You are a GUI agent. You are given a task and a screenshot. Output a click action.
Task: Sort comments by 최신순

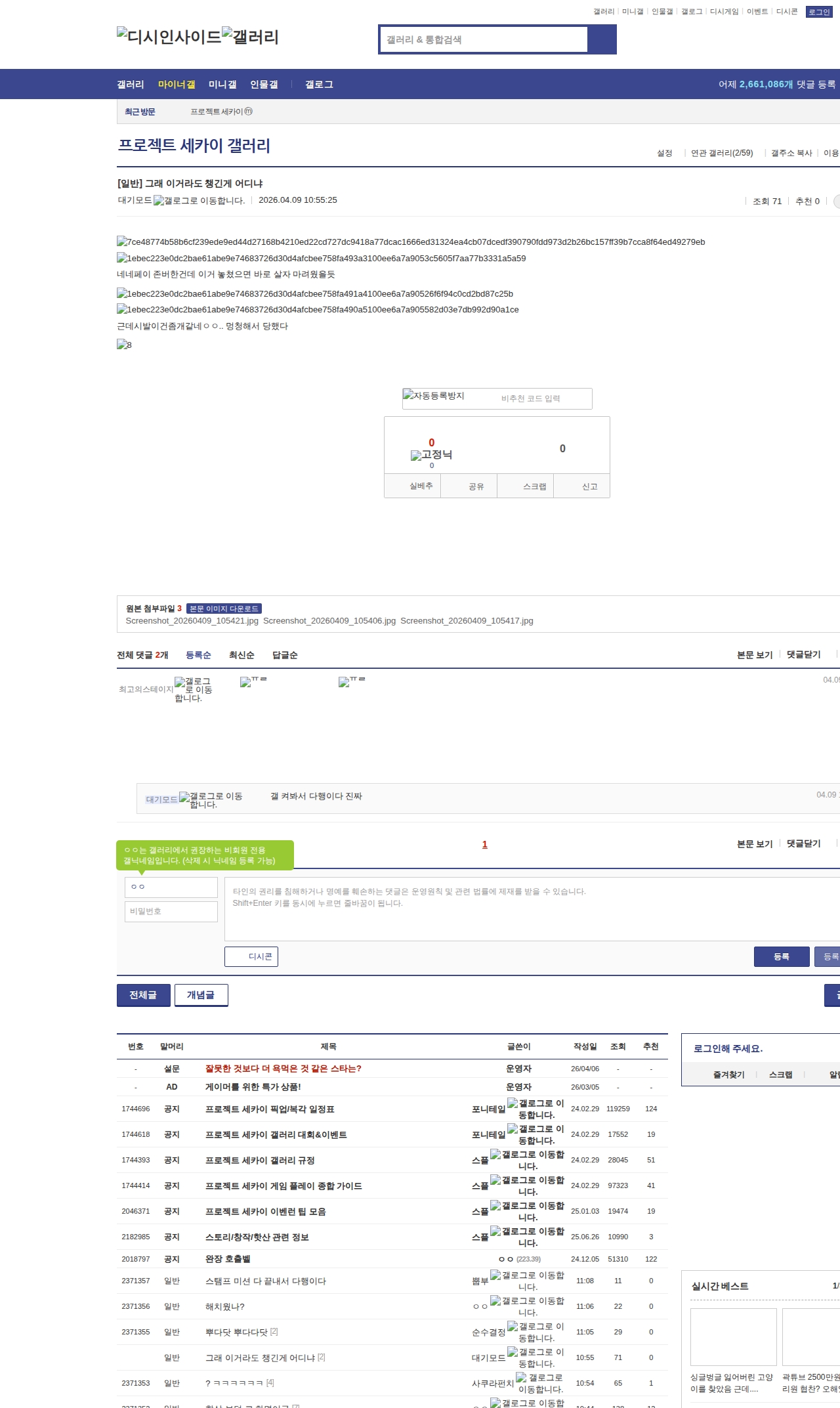[x=241, y=655]
